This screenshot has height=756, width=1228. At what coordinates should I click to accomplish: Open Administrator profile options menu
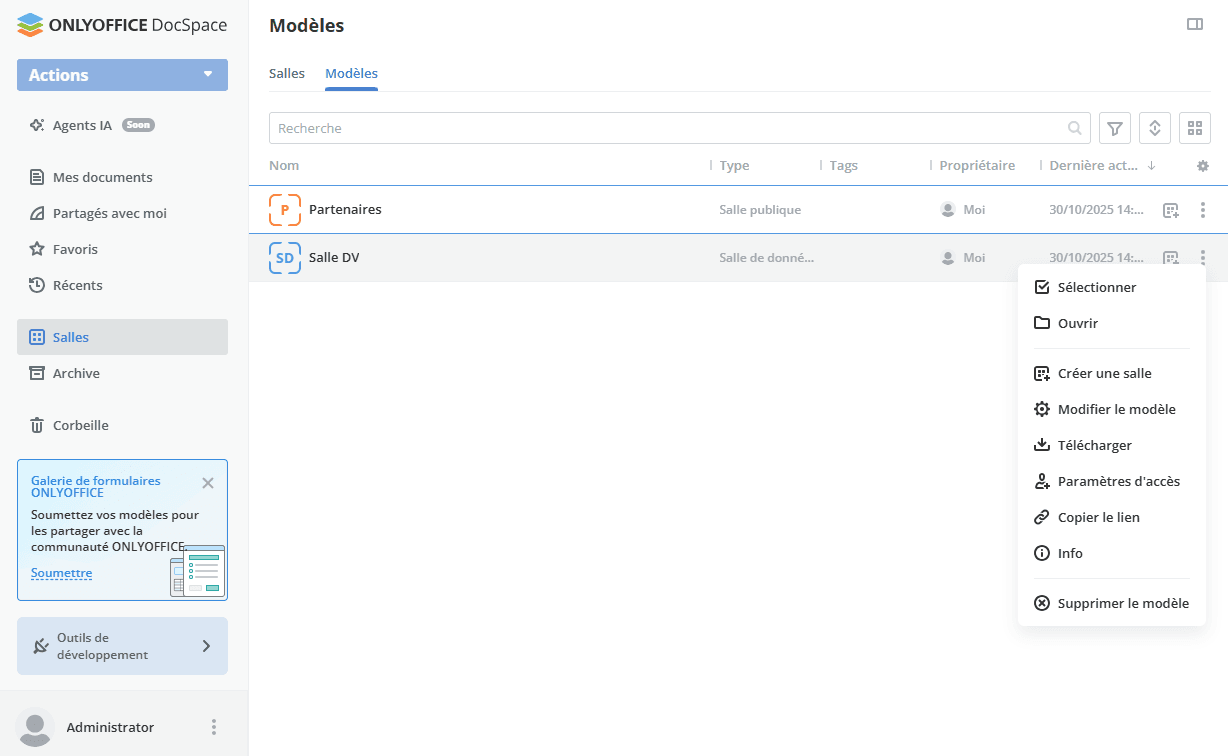[213, 727]
